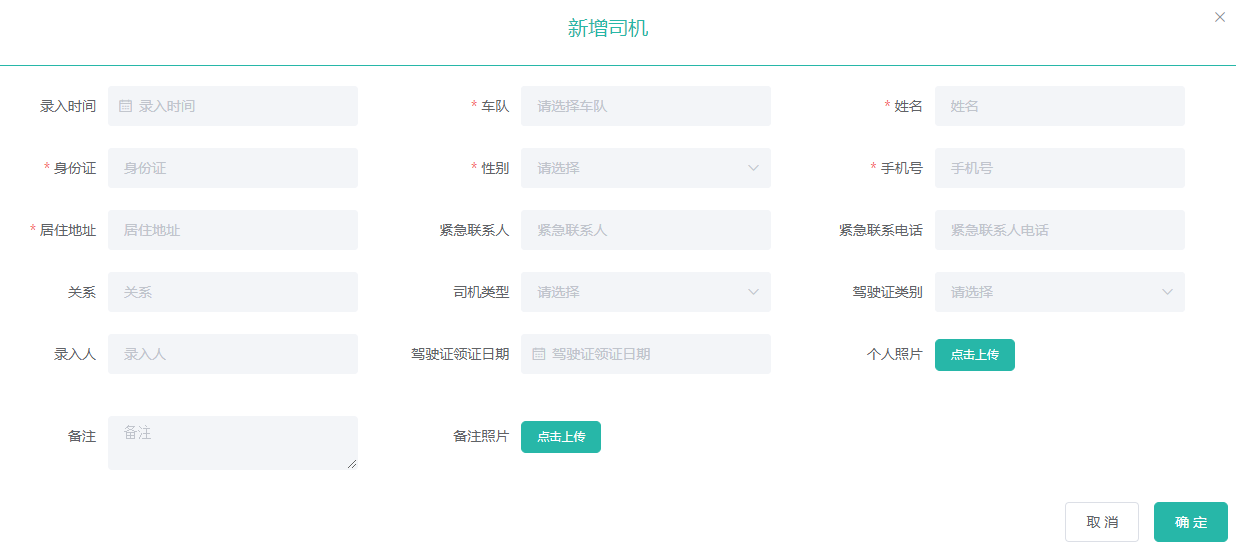Click 点击上传 button for 个人照片
Viewport: 1236px width, 552px height.
(974, 355)
